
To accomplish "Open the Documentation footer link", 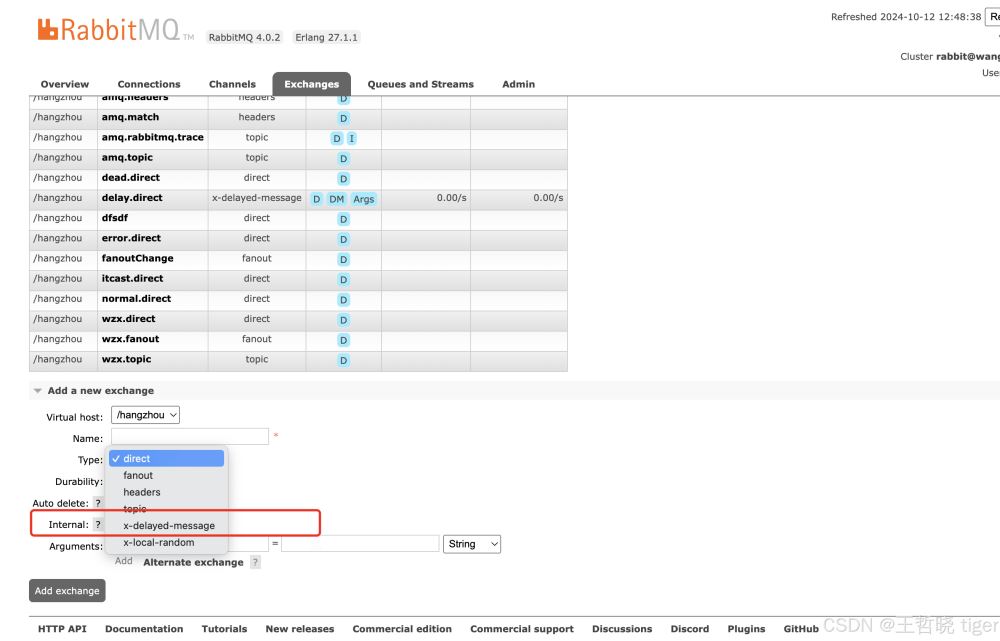I will click(144, 629).
